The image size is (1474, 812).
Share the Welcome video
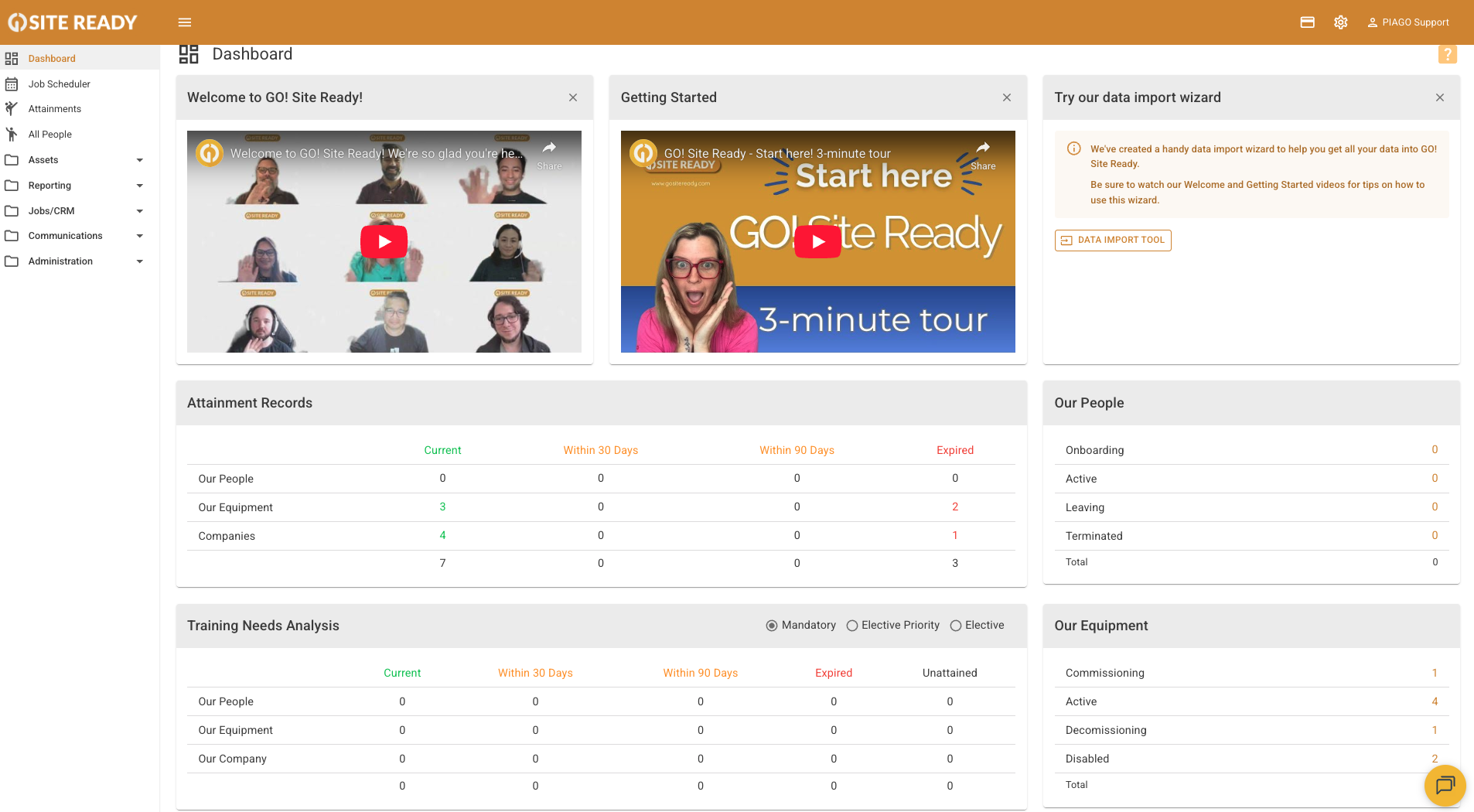point(549,154)
